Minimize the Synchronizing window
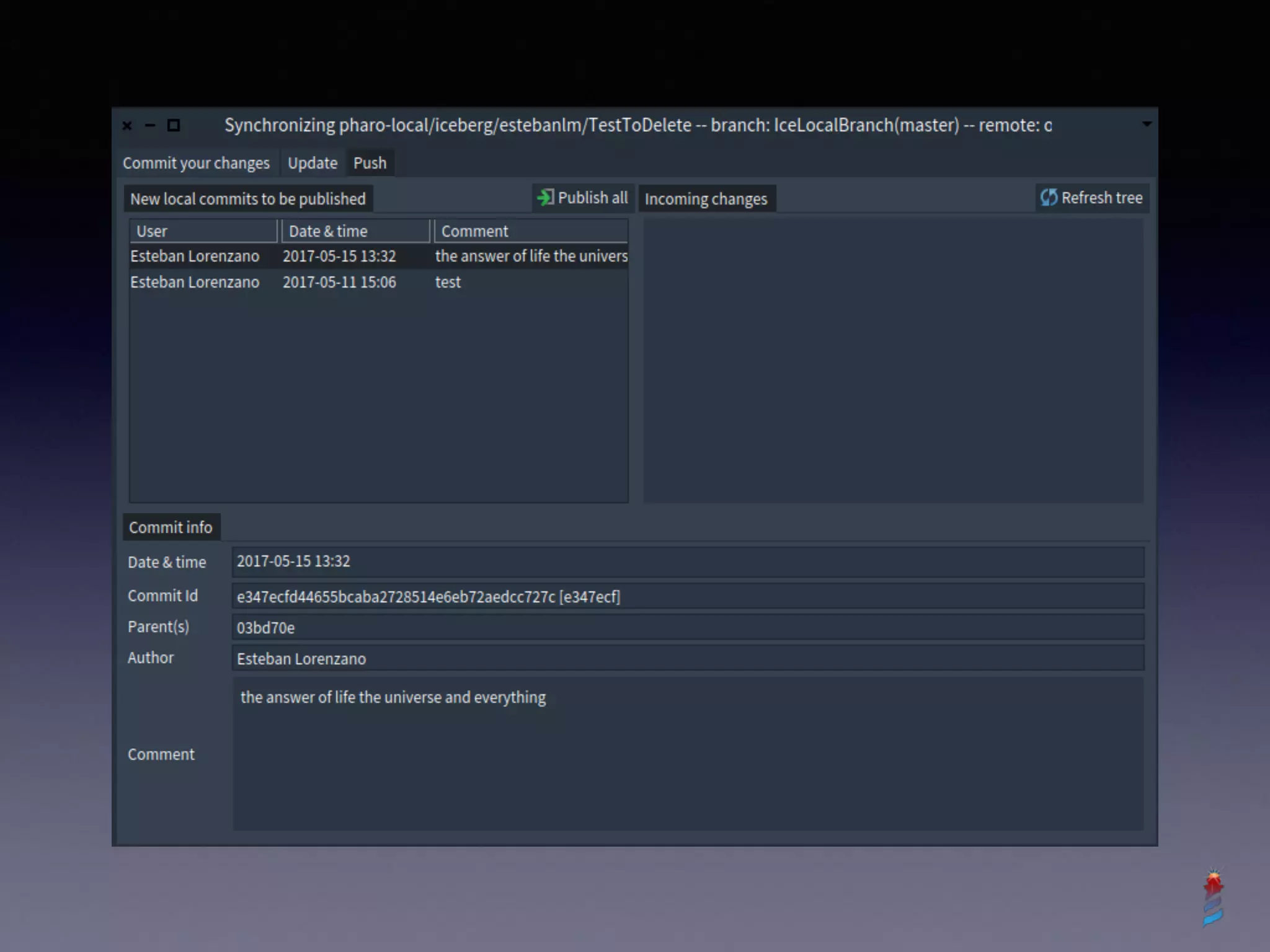The height and width of the screenshot is (952, 1270). tap(150, 126)
